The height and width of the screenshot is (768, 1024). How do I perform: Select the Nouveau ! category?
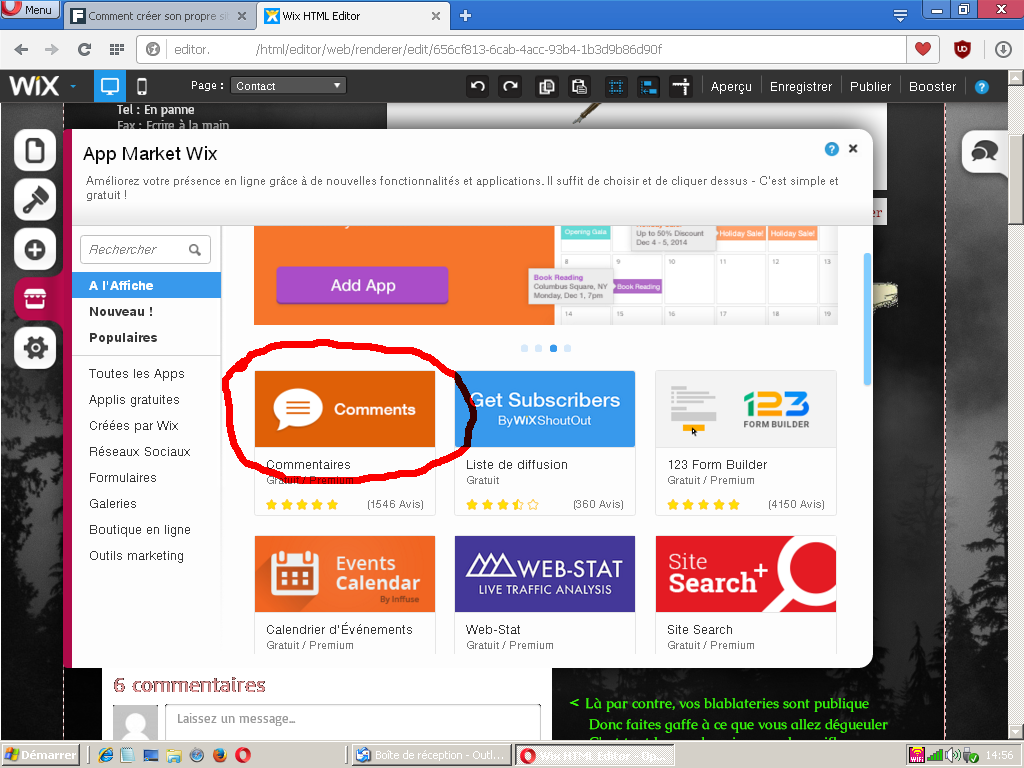point(121,312)
